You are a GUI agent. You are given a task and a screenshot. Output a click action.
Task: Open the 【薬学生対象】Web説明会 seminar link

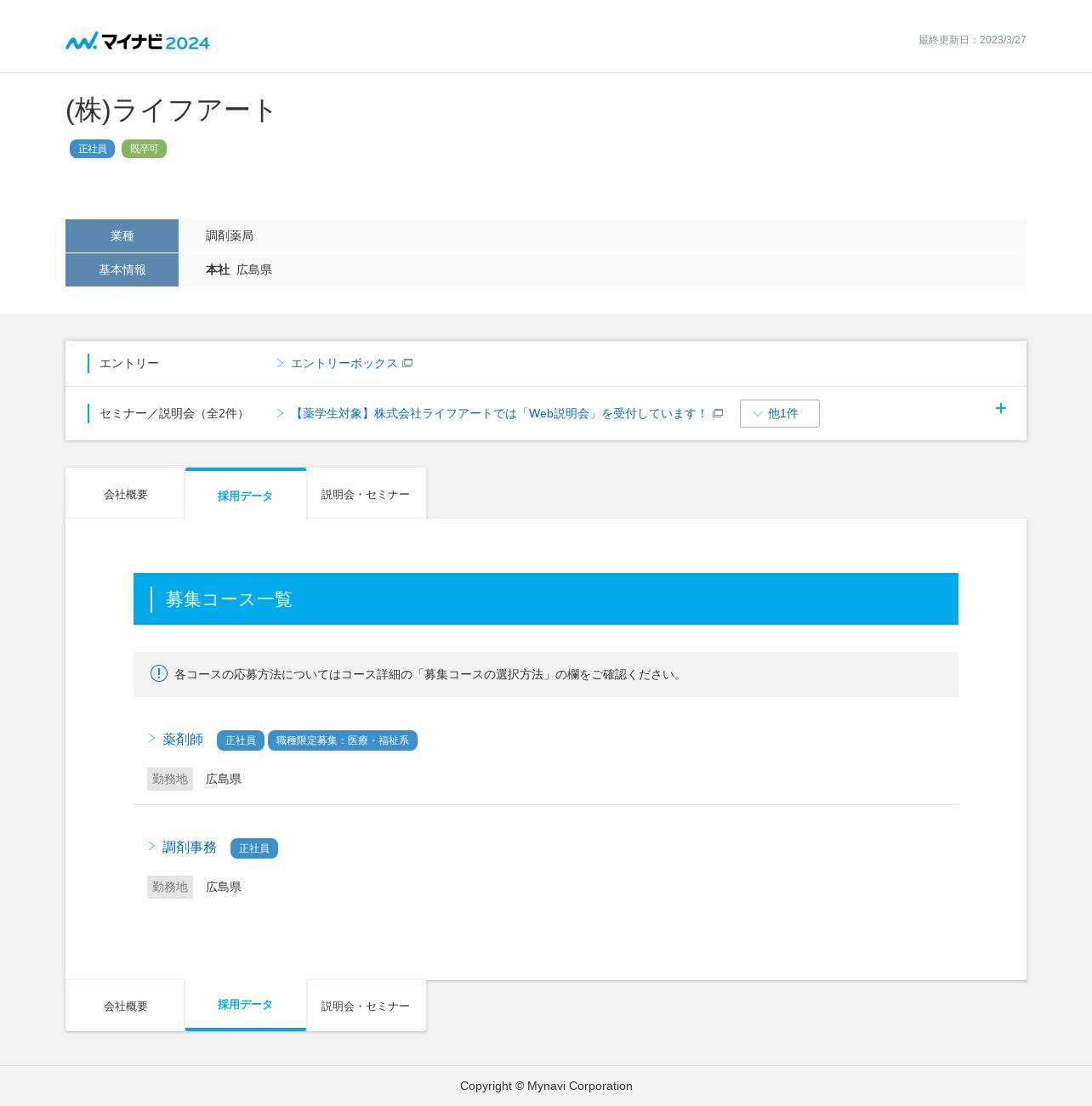coord(499,413)
